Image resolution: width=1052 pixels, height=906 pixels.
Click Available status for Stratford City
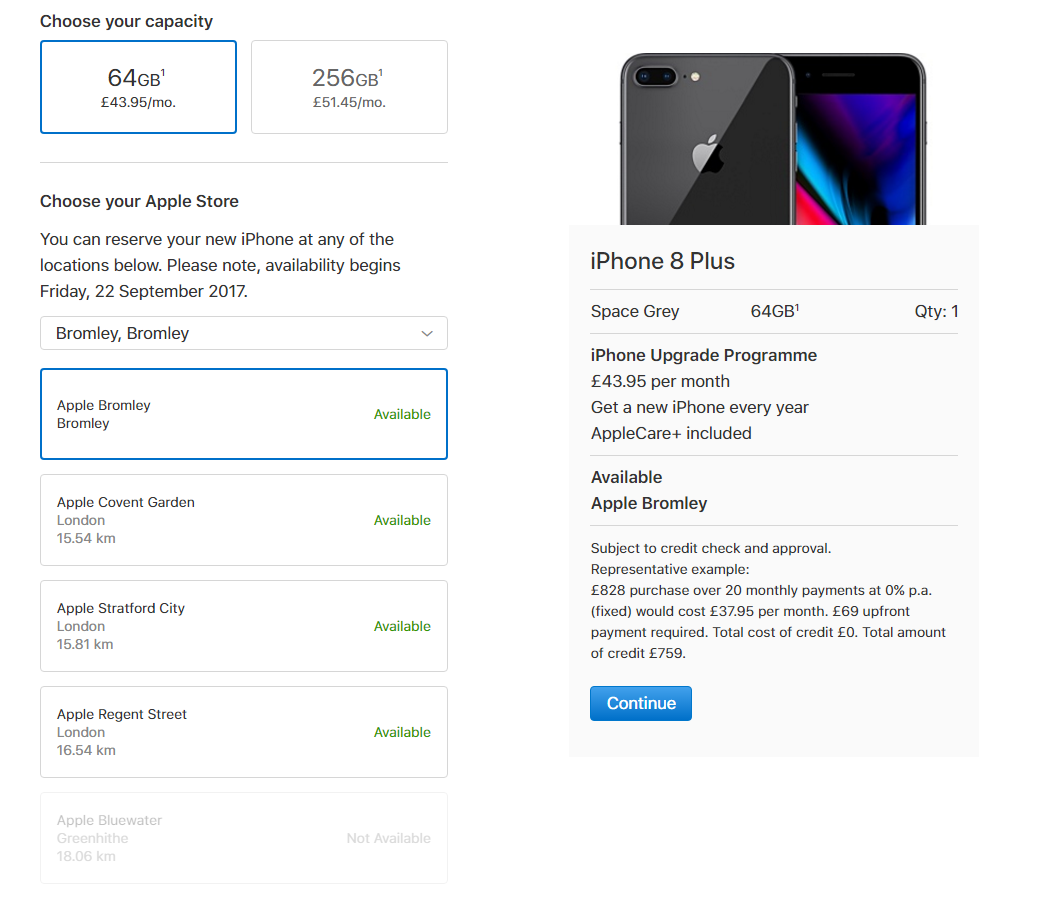click(402, 626)
